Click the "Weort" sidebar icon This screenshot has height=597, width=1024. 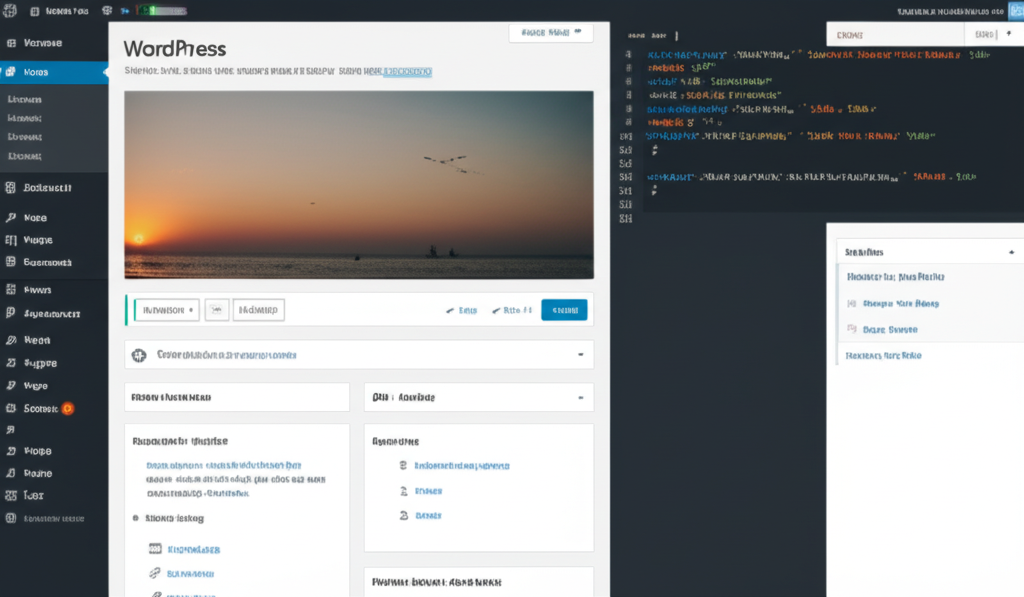pos(11,340)
